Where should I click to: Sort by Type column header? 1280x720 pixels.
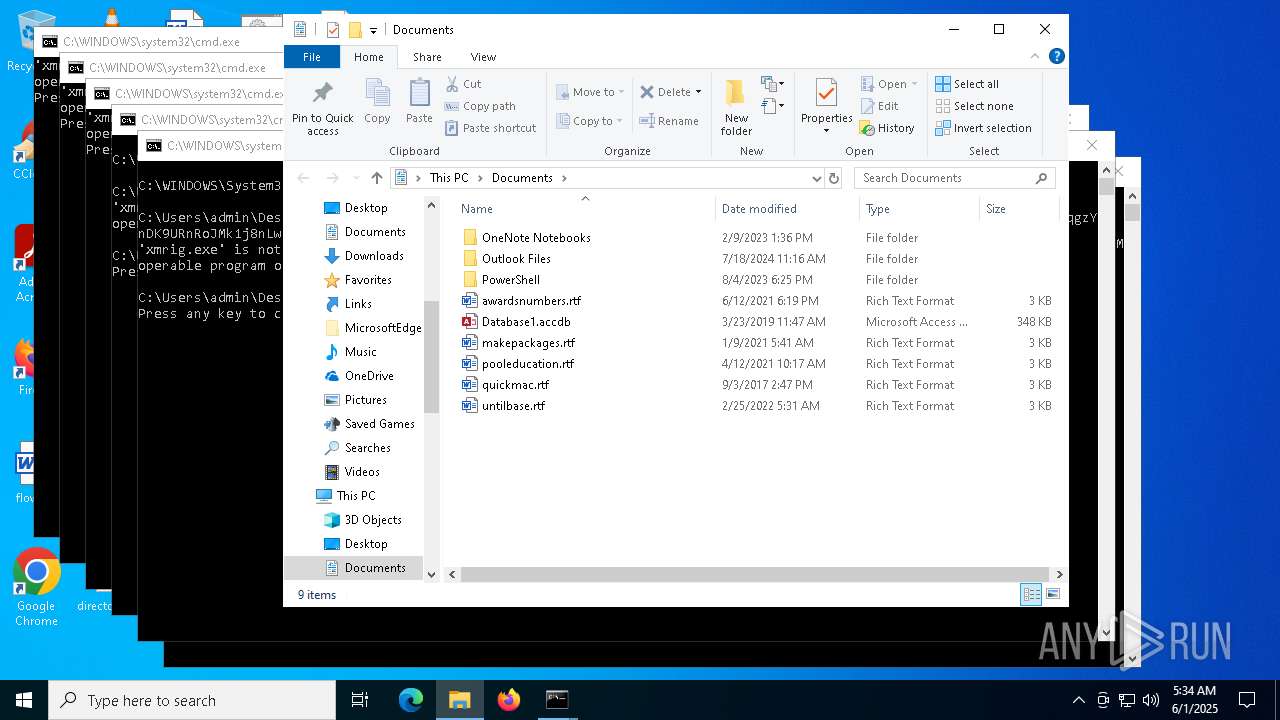pyautogui.click(x=919, y=209)
